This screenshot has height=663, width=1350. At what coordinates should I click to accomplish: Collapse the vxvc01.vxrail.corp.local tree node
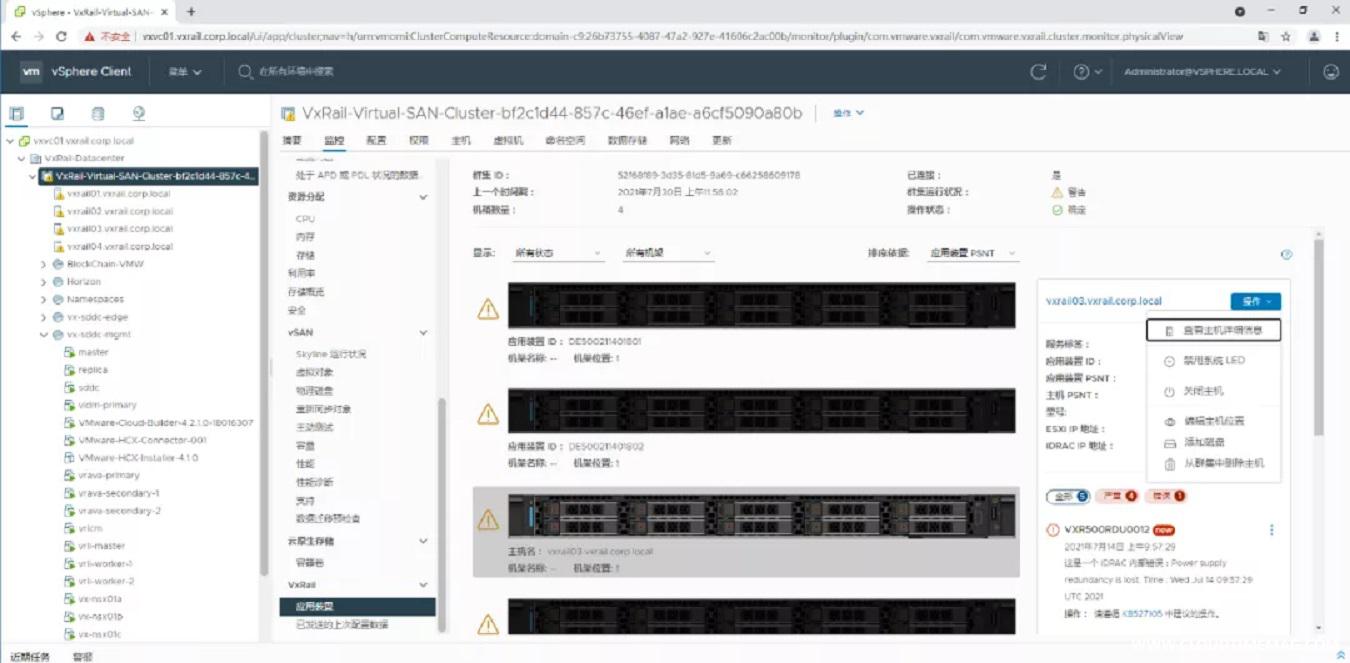(10, 141)
